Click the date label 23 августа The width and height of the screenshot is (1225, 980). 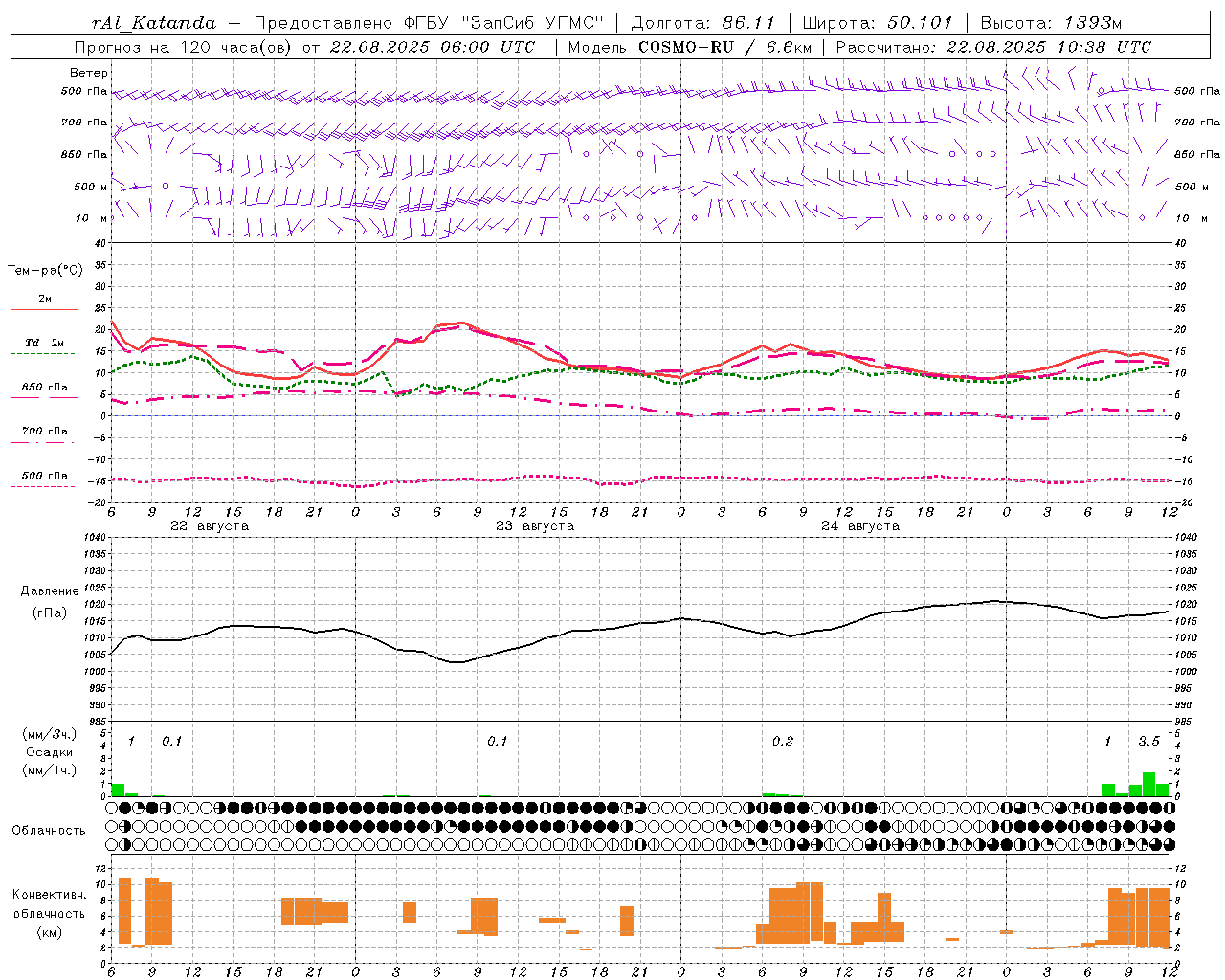click(535, 526)
